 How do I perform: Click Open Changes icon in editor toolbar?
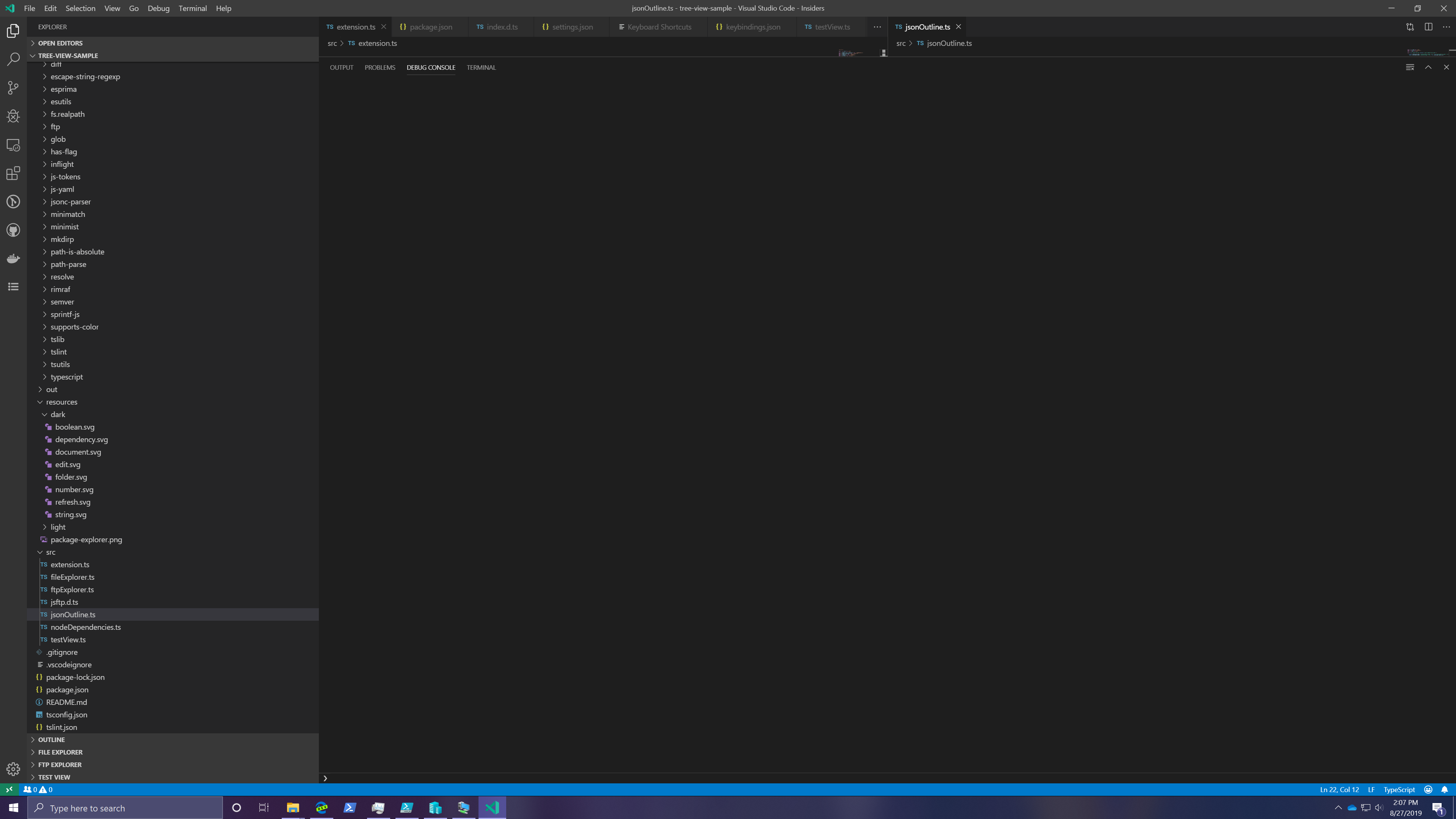pyautogui.click(x=1410, y=27)
